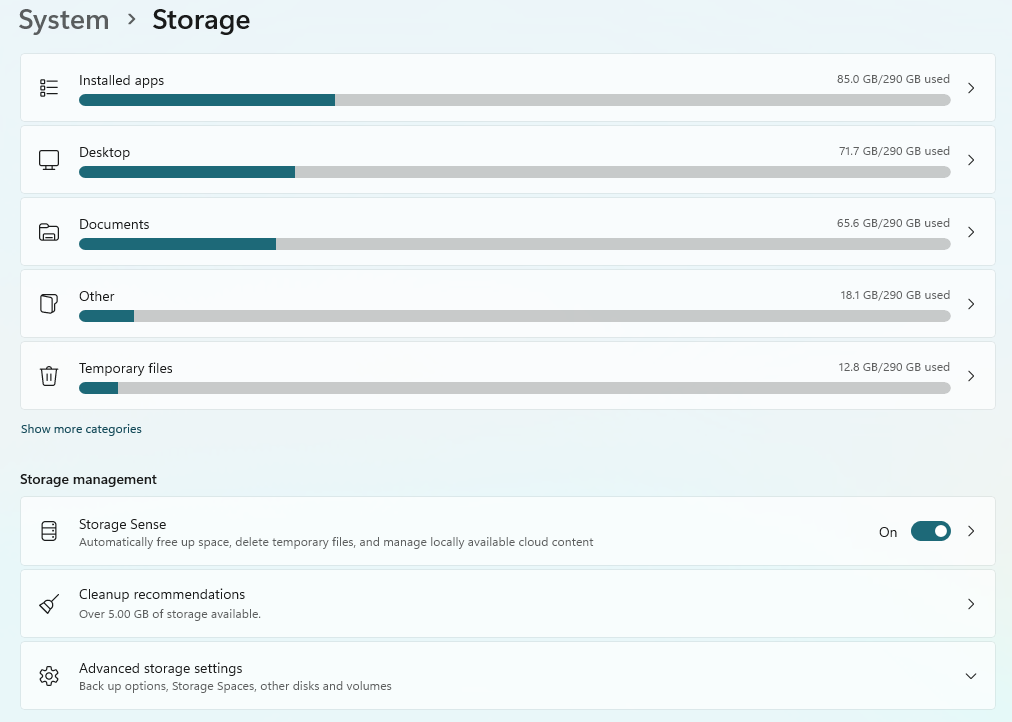
Task: Open the Other storage category row
Action: click(508, 304)
